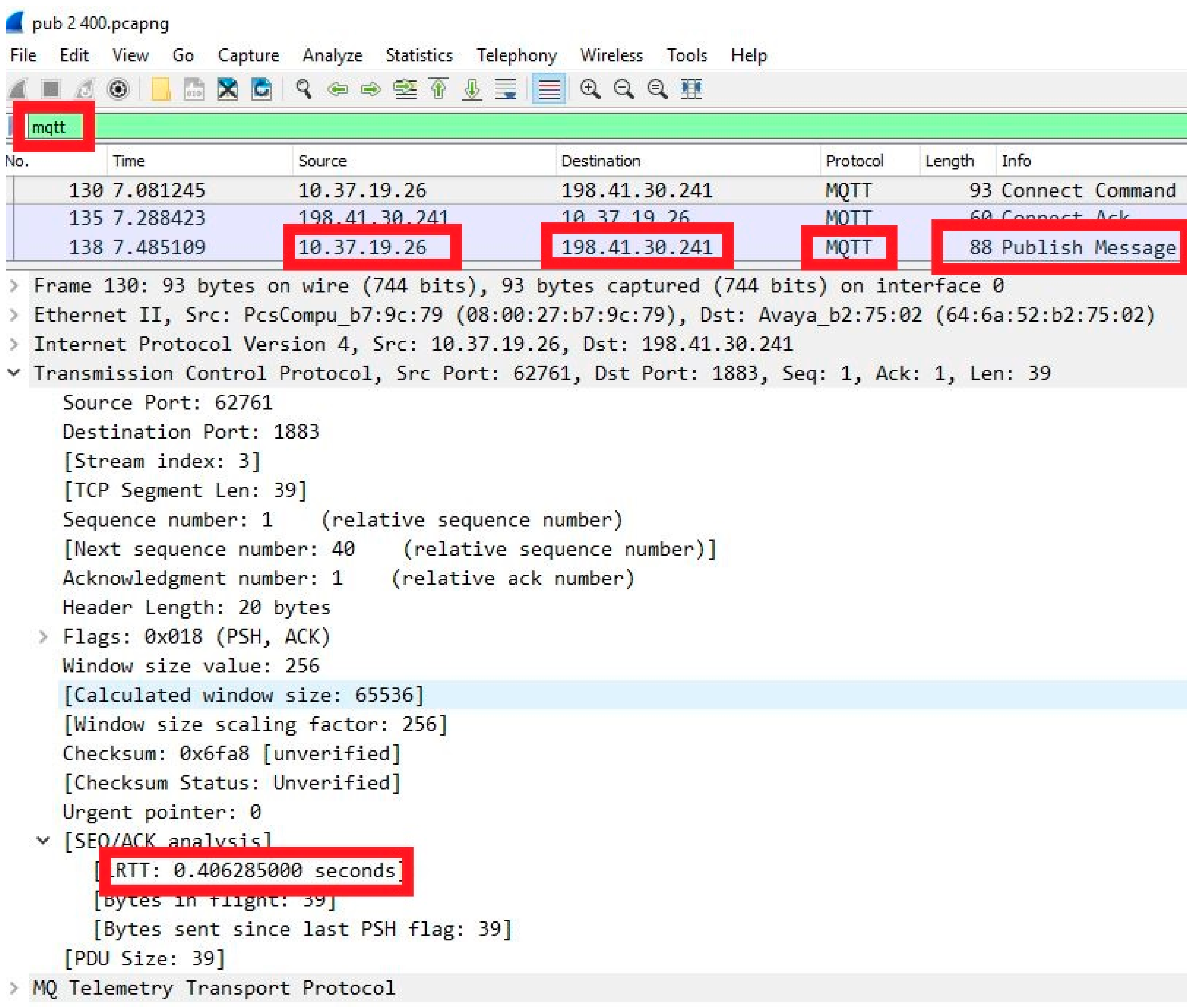Collapse the SEQ/ACK analysis node
The image size is (1193, 1008).
(x=43, y=840)
